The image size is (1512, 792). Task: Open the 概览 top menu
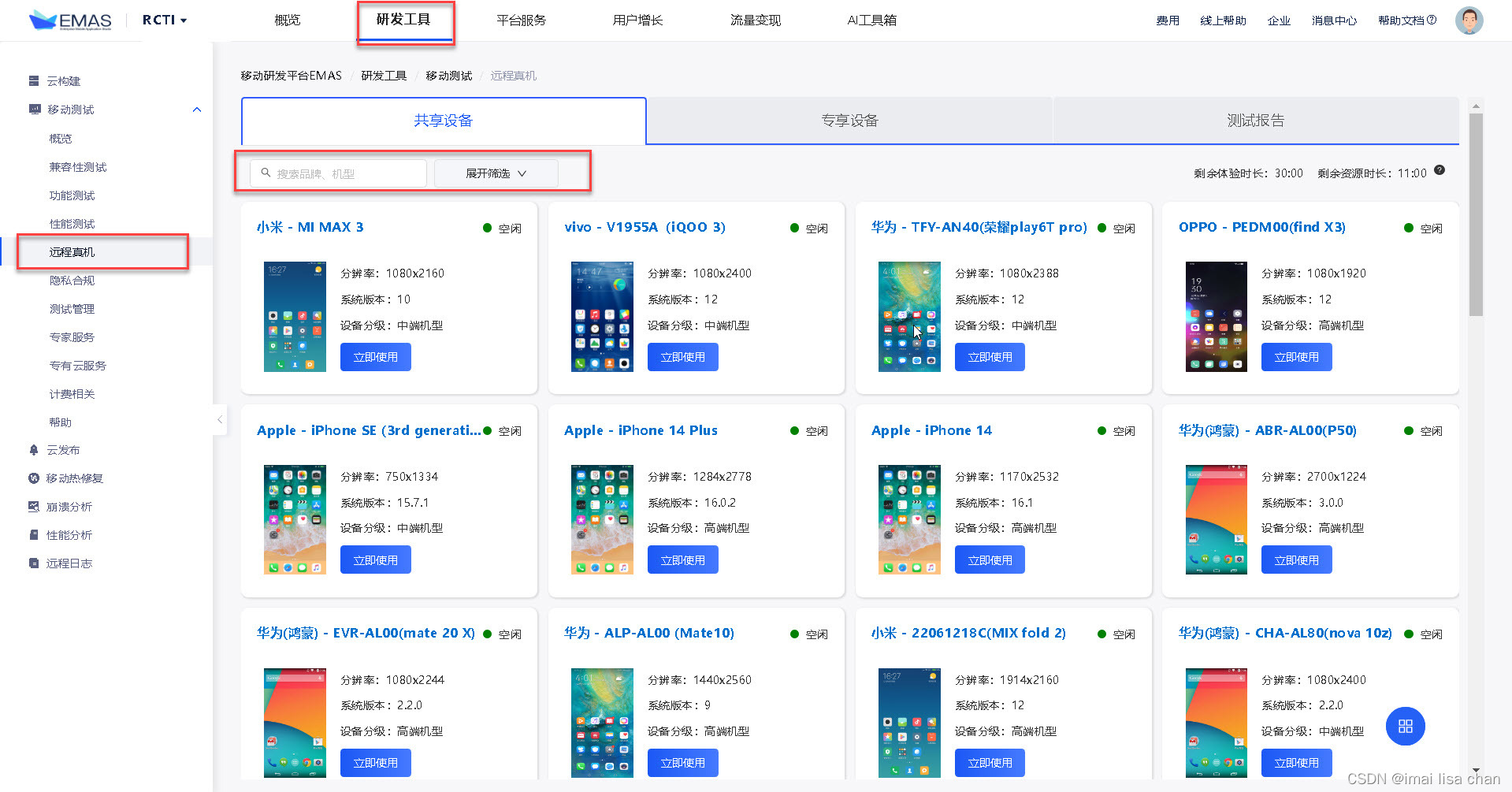[288, 20]
